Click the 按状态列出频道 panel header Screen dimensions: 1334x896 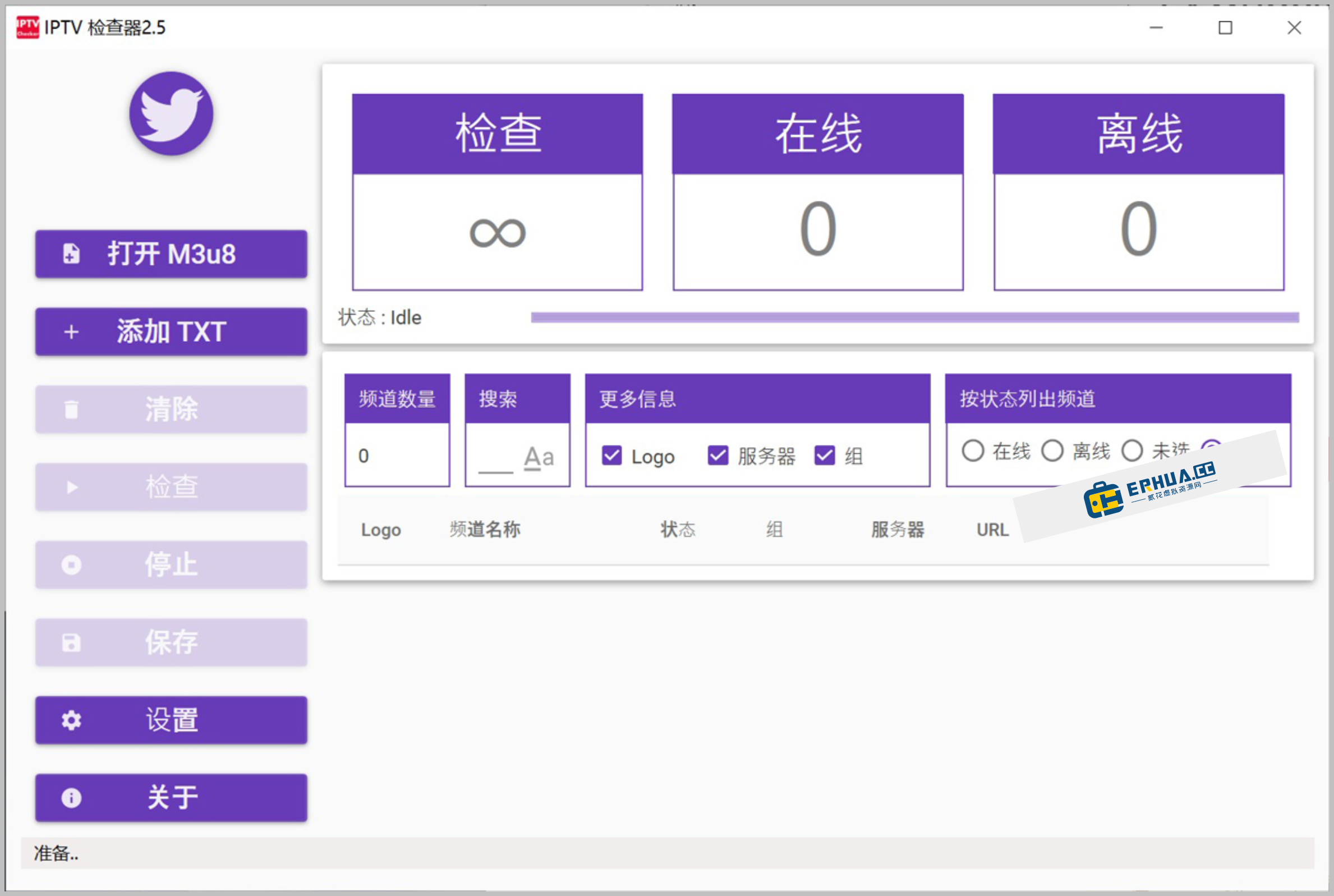(1118, 398)
